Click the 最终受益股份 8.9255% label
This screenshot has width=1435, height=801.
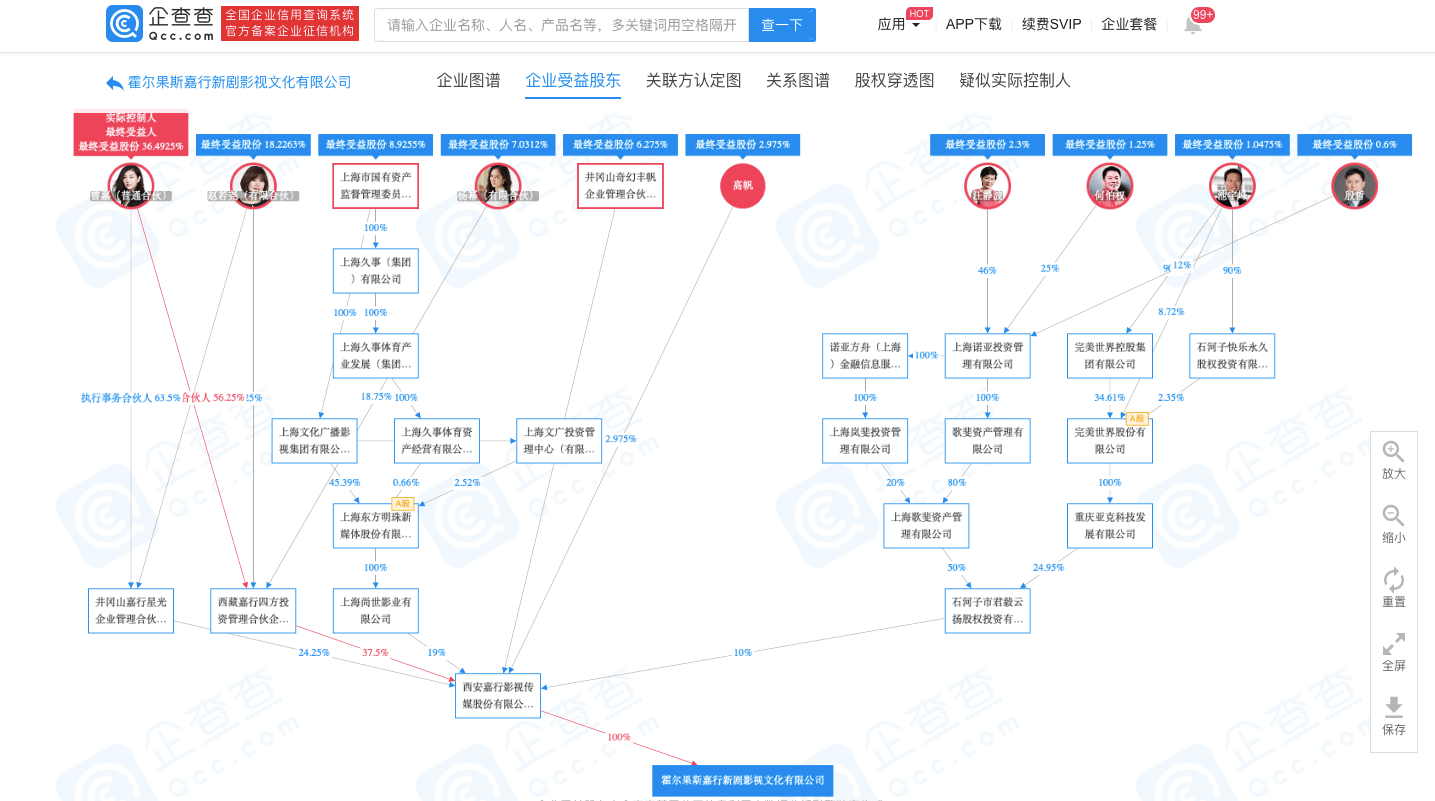point(376,145)
